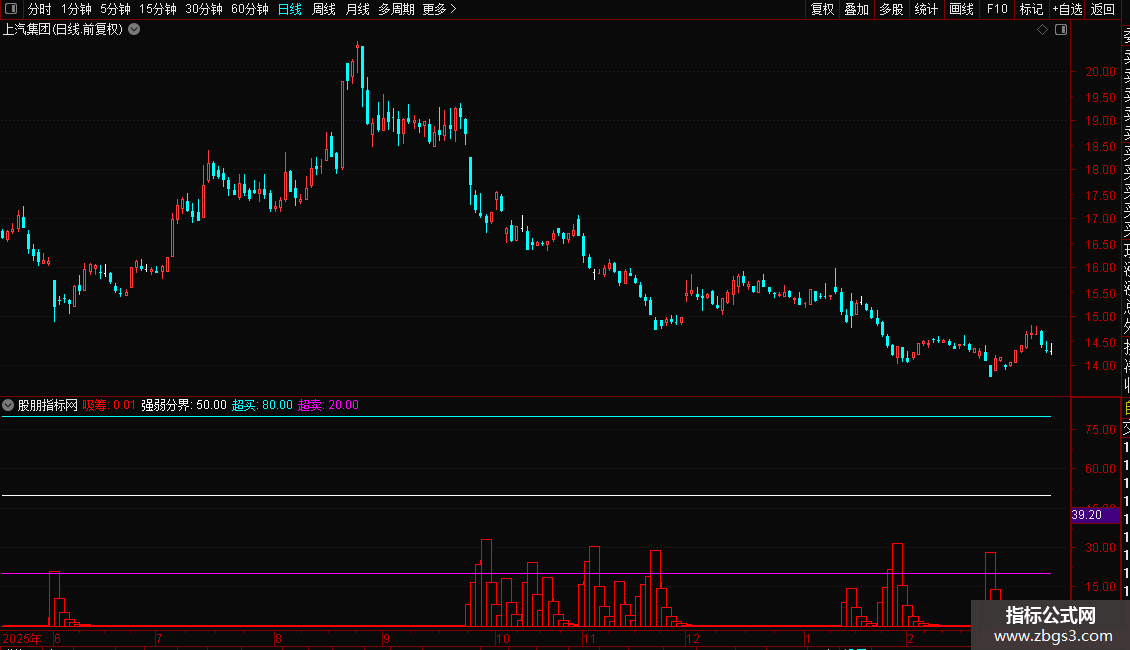Select the 15分钟 period
Viewport: 1130px width, 650px height.
pos(158,9)
